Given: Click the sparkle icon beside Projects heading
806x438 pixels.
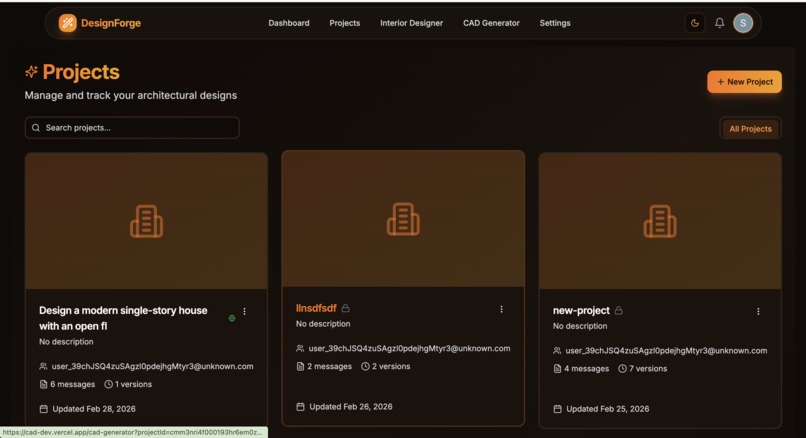Looking at the screenshot, I should 31,71.
